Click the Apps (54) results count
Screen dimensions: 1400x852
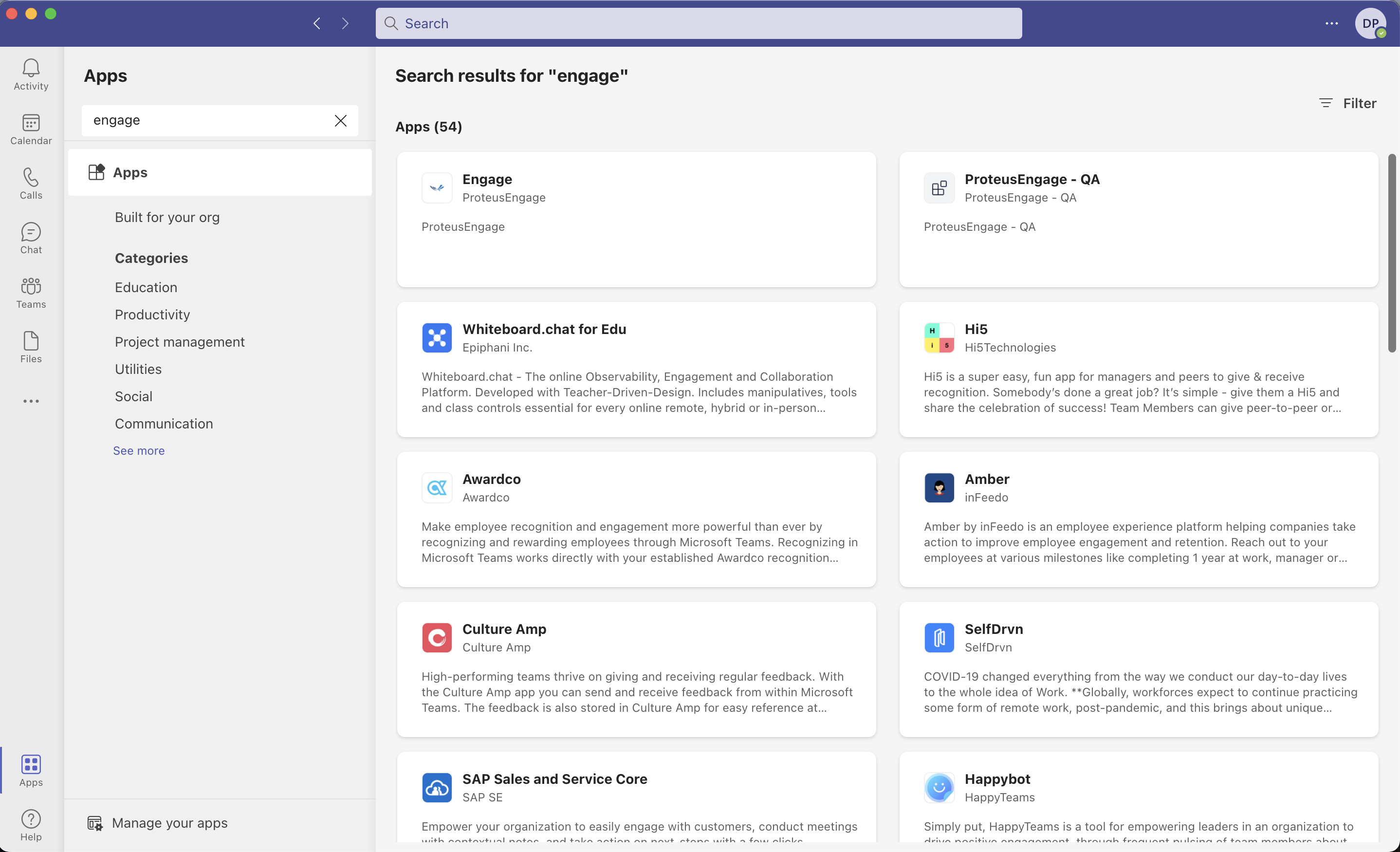[x=428, y=127]
